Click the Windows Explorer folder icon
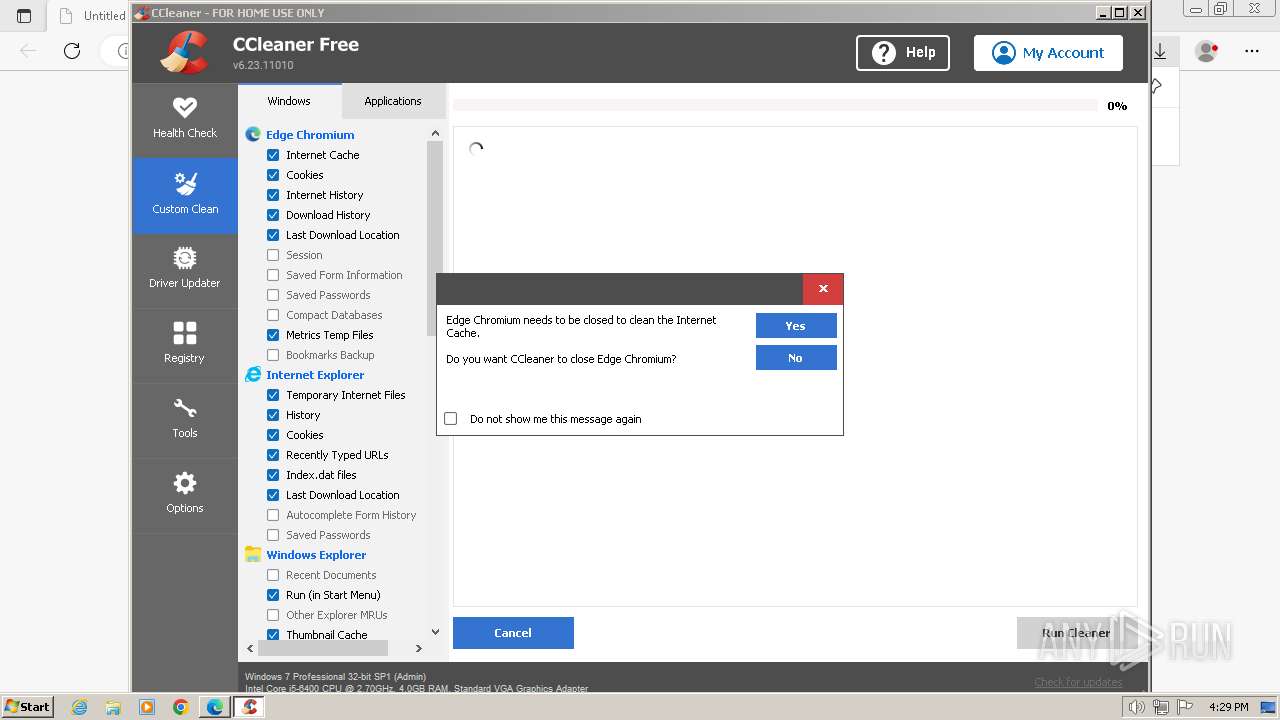The width and height of the screenshot is (1280, 720). point(253,554)
